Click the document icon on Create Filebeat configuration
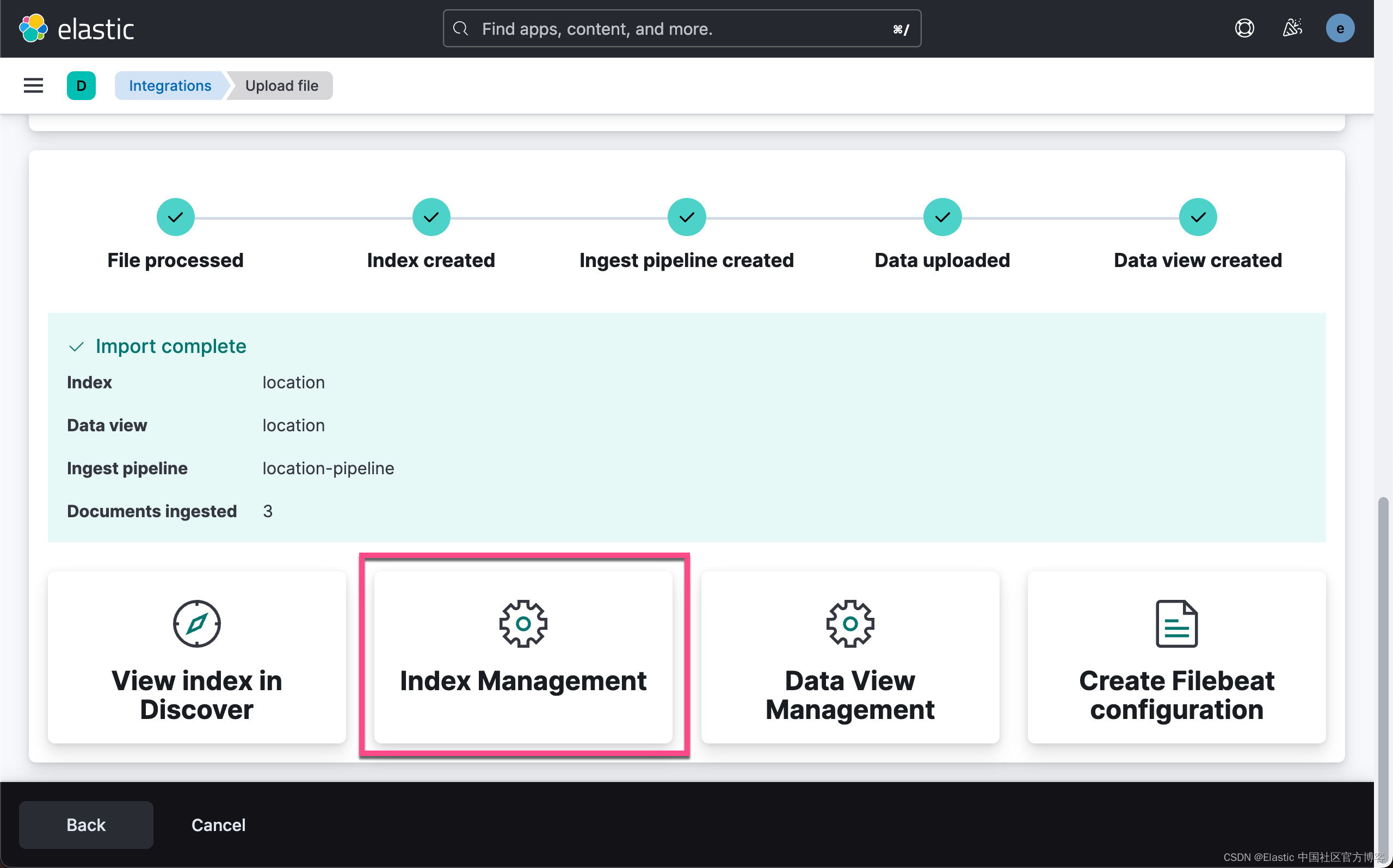The image size is (1393, 868). tap(1176, 624)
